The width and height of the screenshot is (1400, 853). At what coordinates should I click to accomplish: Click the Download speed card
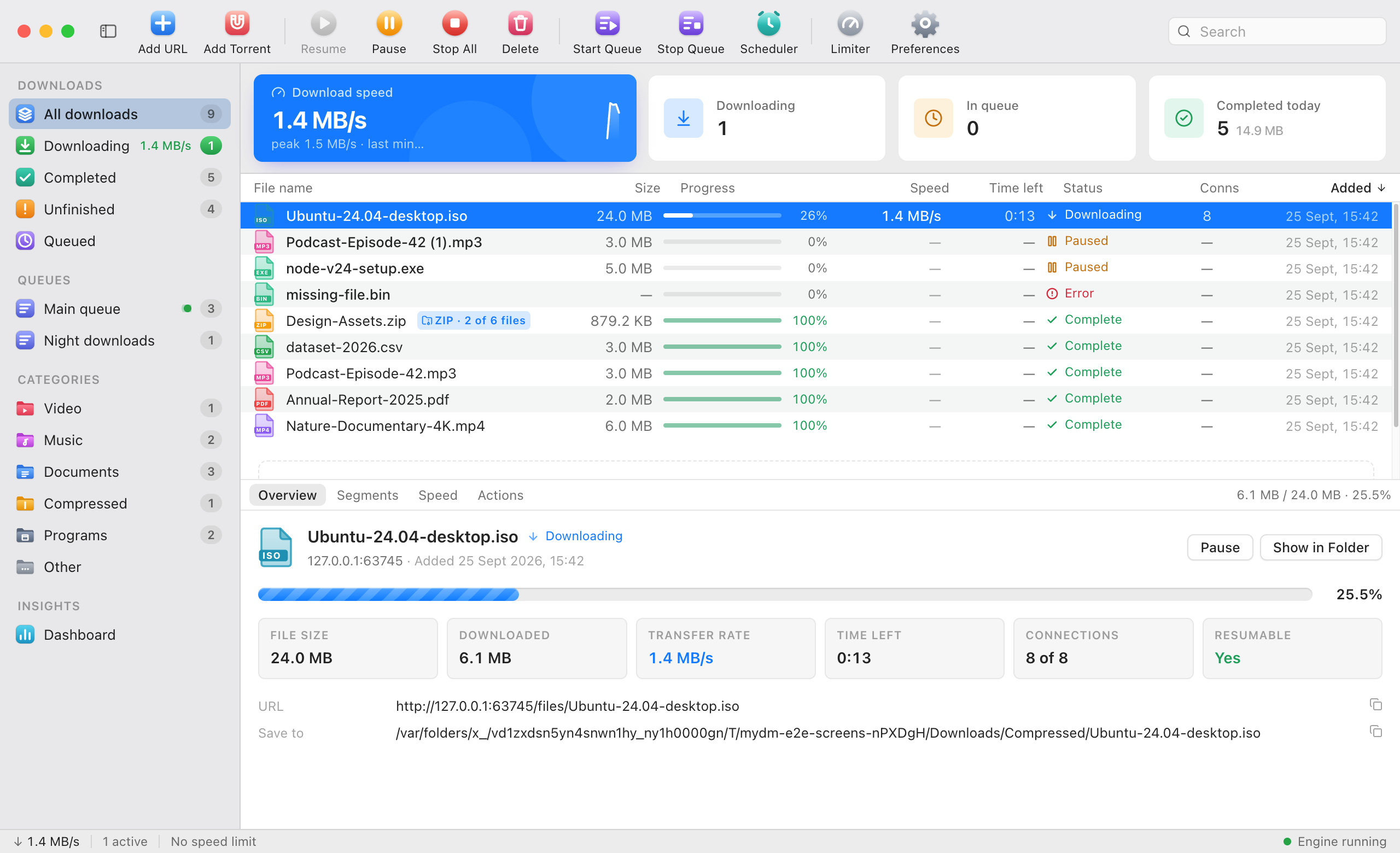coord(445,118)
